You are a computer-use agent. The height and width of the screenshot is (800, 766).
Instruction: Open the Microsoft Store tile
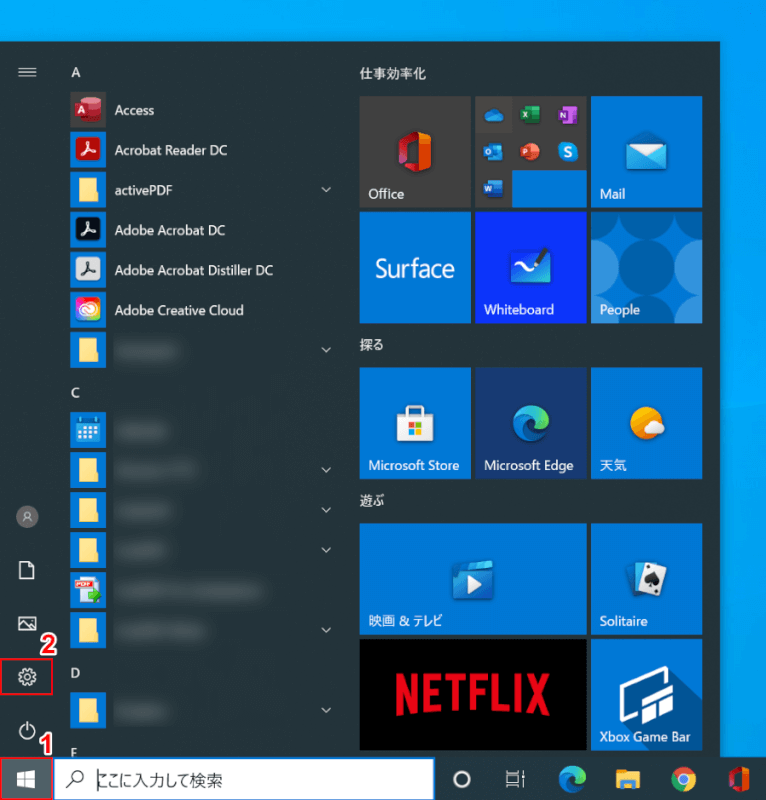tap(414, 423)
